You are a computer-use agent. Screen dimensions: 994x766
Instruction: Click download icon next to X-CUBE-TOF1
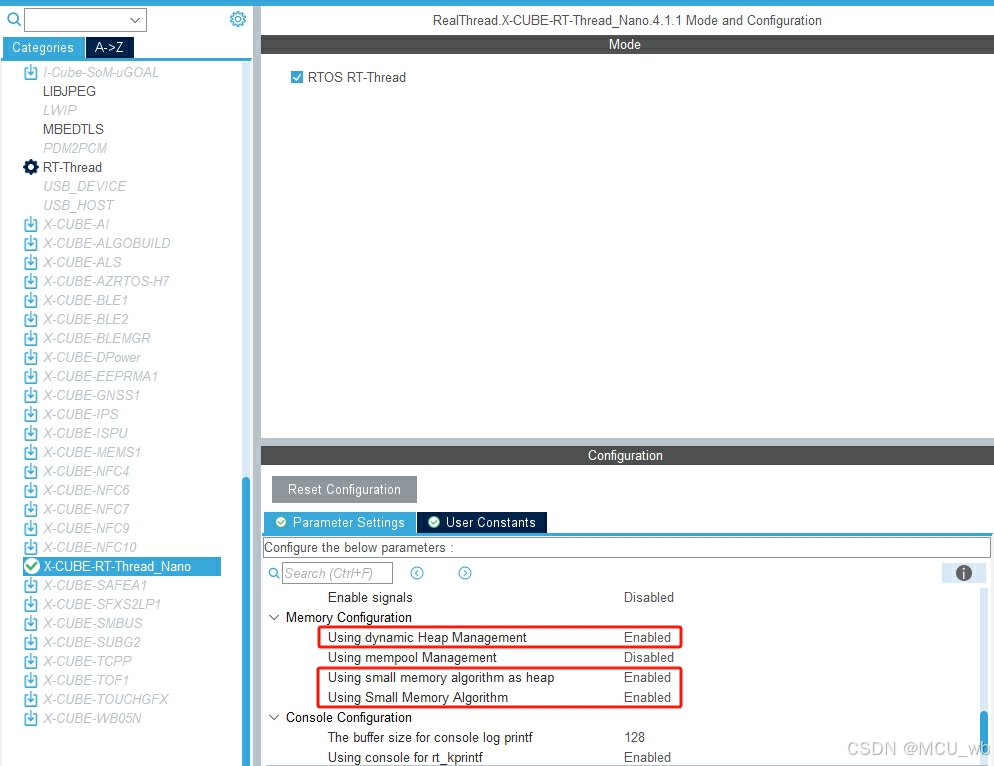pos(30,680)
